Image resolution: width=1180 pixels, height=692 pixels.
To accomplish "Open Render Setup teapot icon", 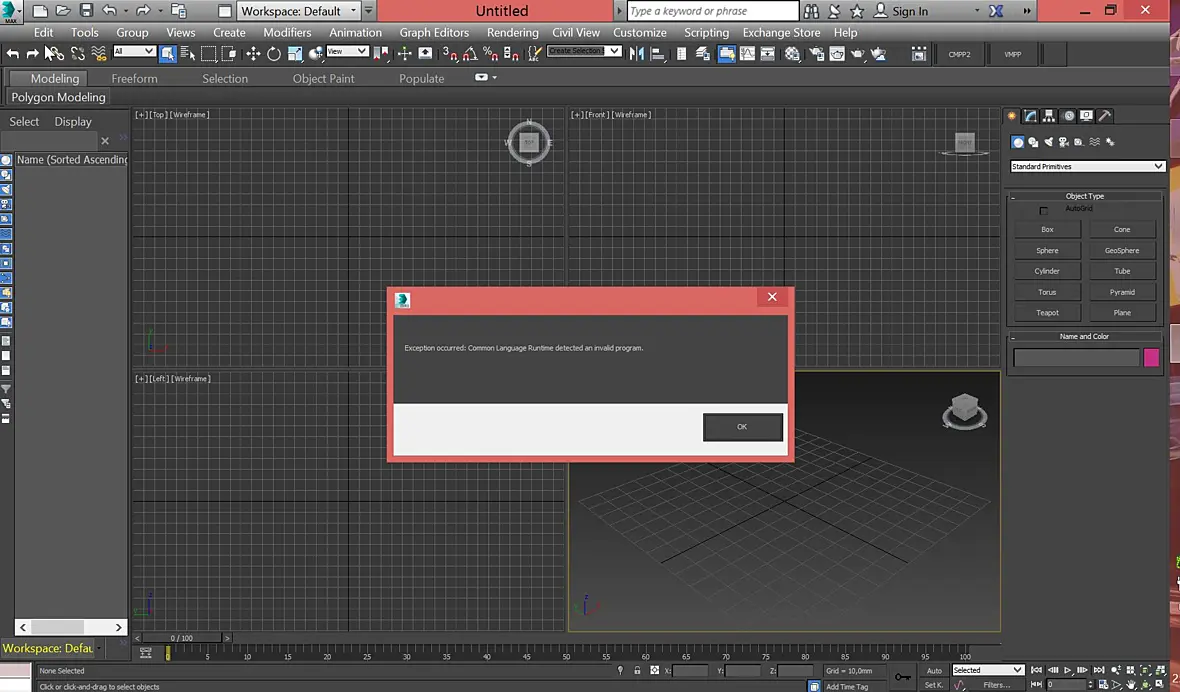I will point(816,53).
